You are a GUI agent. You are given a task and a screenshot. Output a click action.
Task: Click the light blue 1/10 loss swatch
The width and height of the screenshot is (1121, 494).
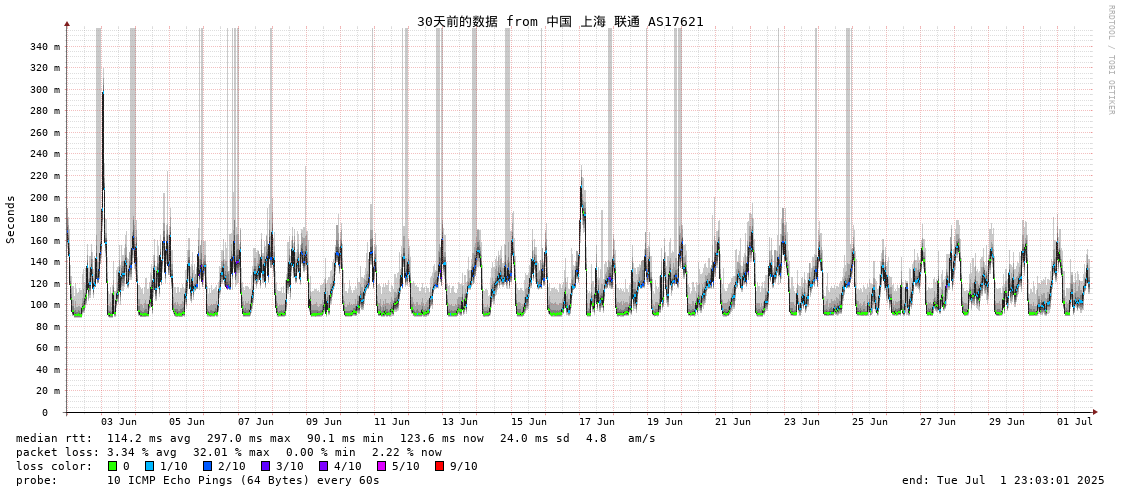[149, 466]
